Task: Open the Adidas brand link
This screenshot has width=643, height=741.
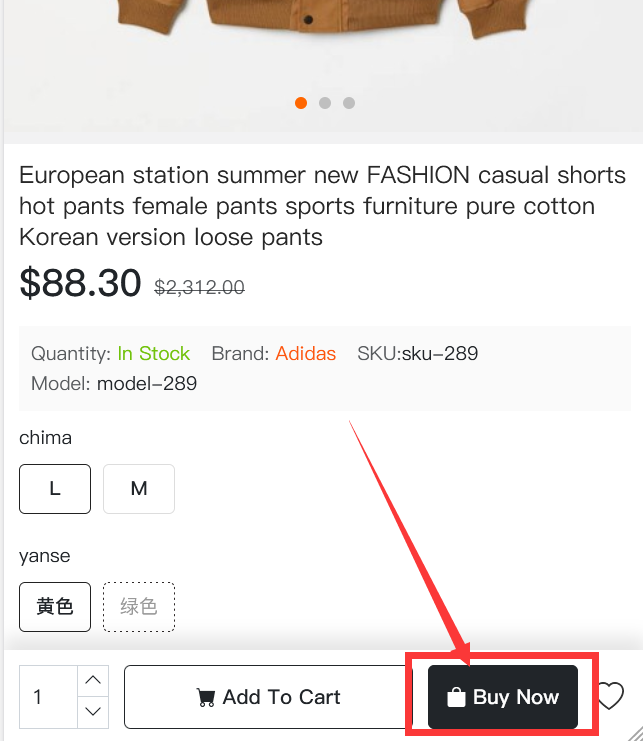Action: (x=306, y=353)
